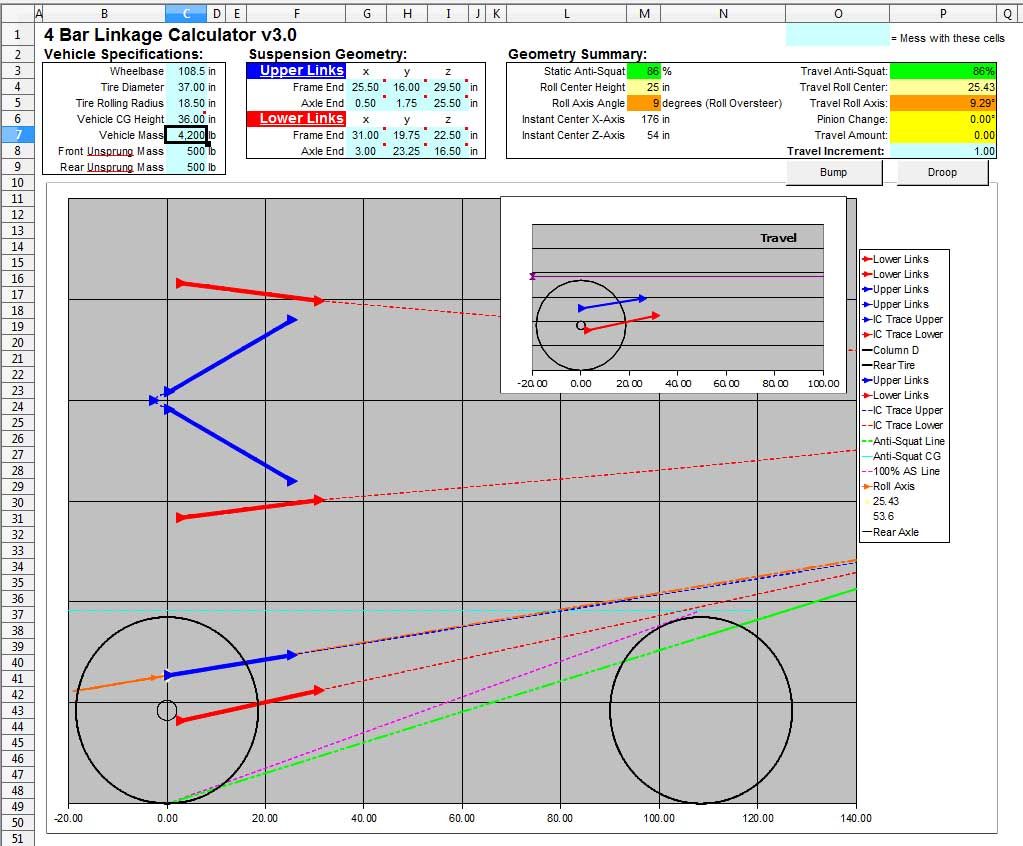This screenshot has height=846, width=1023.
Task: Click the 'Rear Axle' legend entry
Action: [891, 532]
